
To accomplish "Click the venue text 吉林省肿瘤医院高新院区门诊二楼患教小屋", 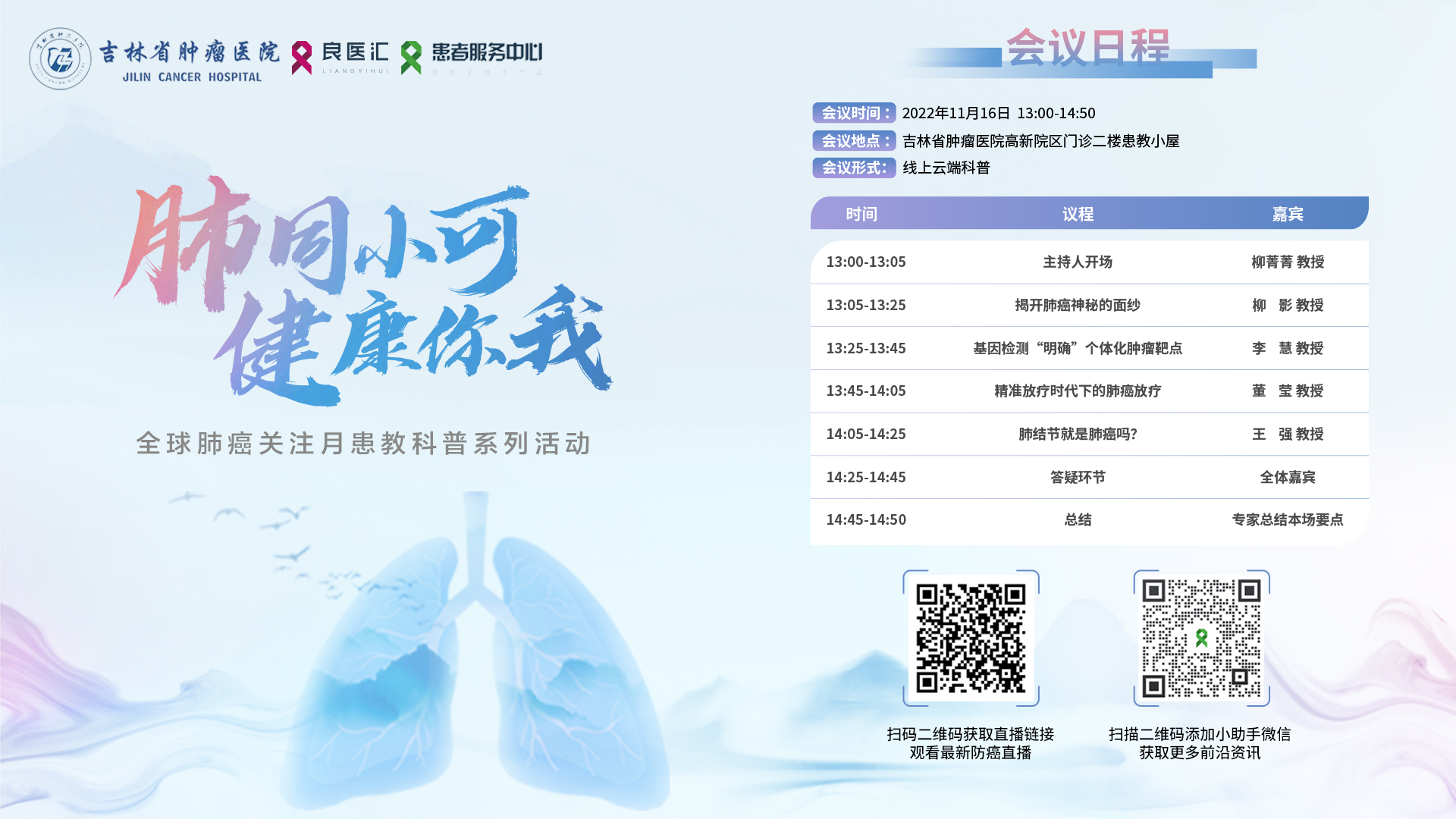I will point(1040,141).
